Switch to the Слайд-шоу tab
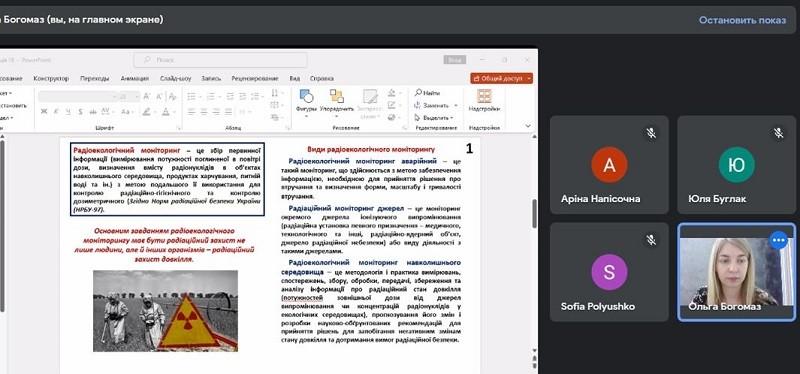Image resolution: width=800 pixels, height=374 pixels. point(176,79)
